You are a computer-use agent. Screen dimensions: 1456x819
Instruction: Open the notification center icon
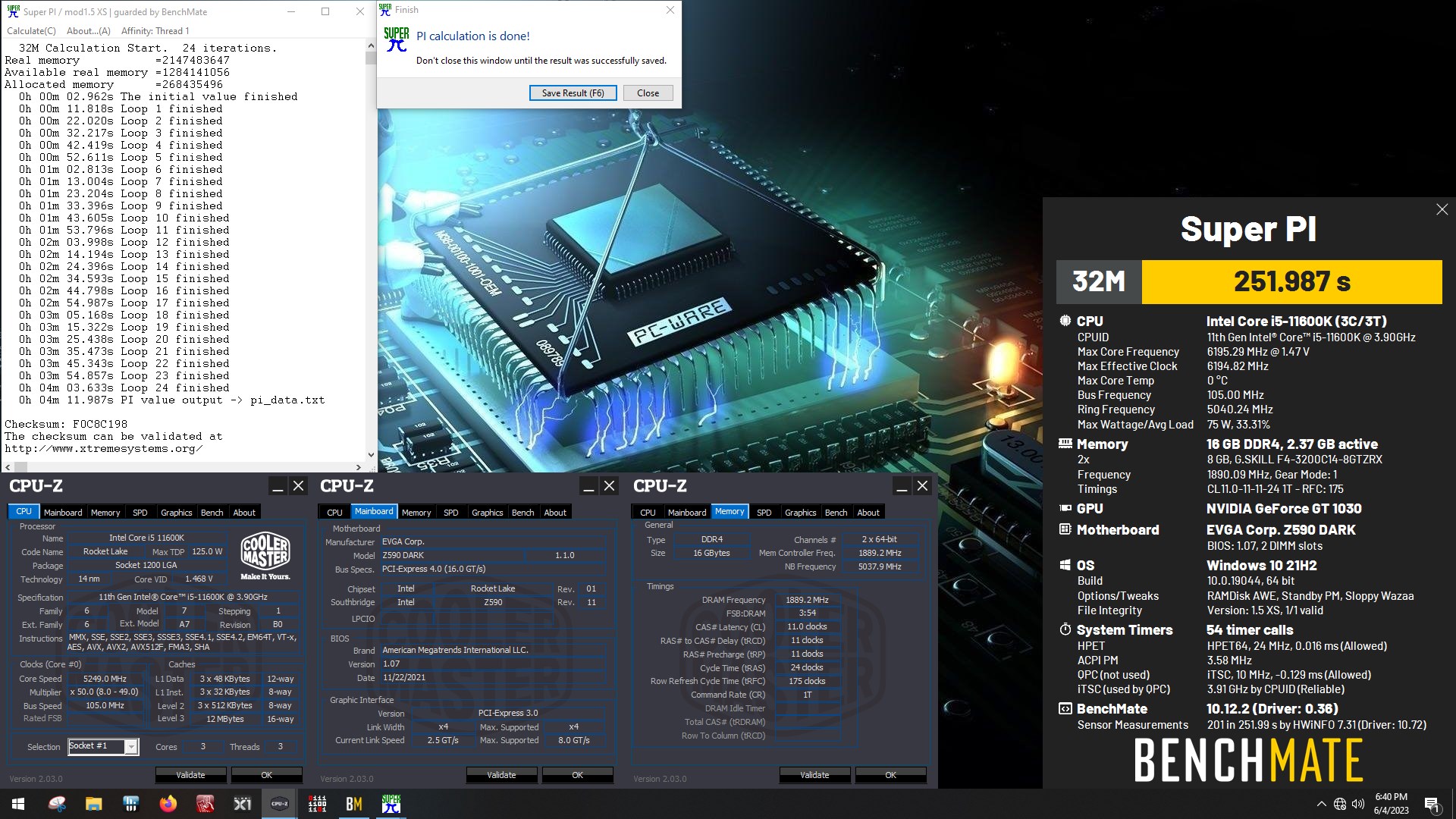(x=1432, y=805)
